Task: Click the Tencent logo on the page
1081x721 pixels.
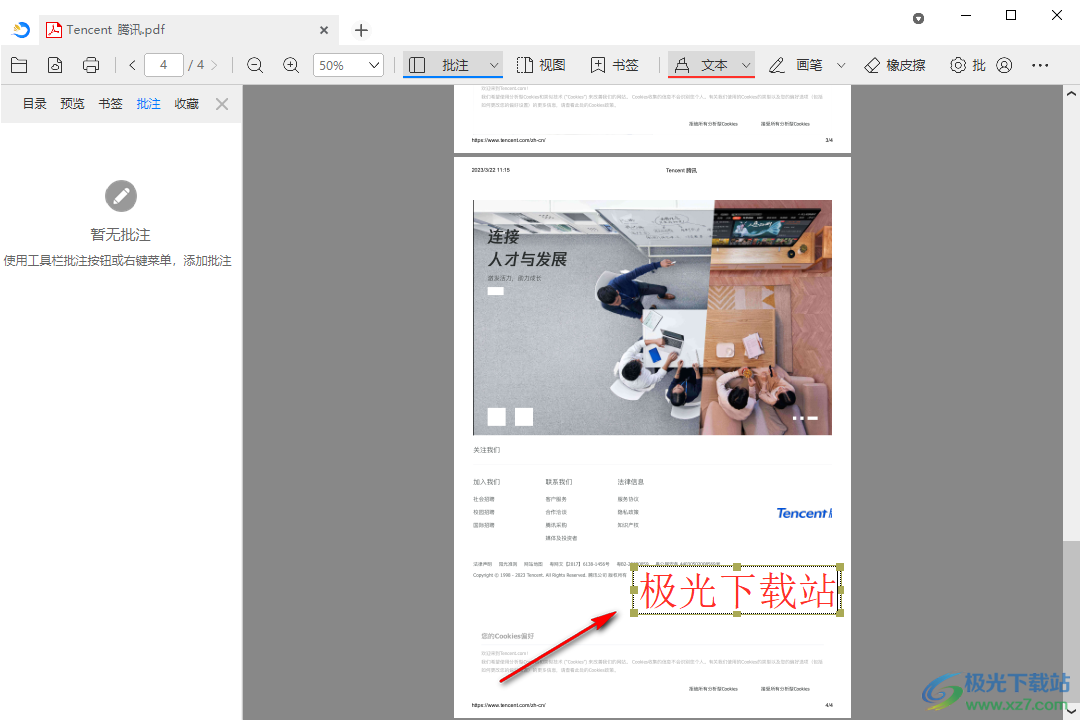Action: (804, 514)
